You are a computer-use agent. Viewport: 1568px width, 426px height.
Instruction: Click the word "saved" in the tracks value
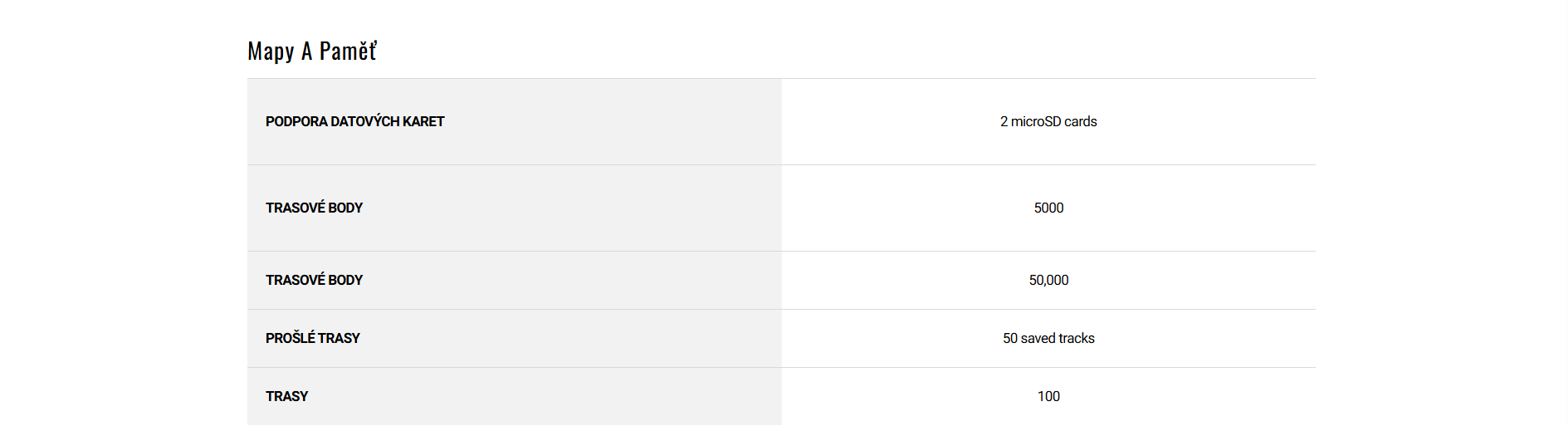(x=1038, y=339)
